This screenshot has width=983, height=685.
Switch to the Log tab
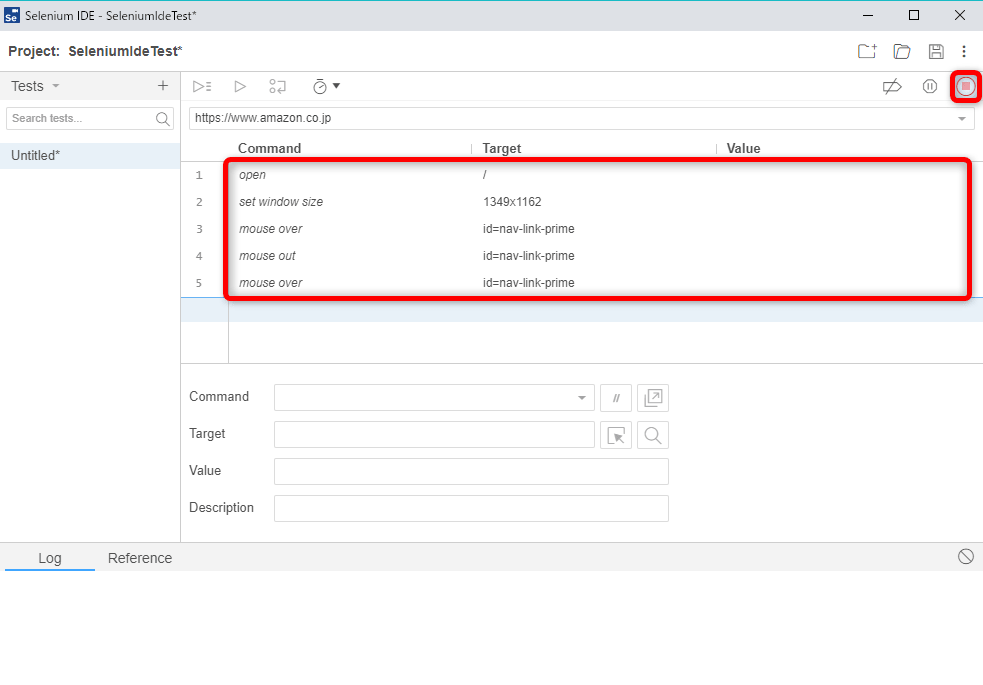50,558
